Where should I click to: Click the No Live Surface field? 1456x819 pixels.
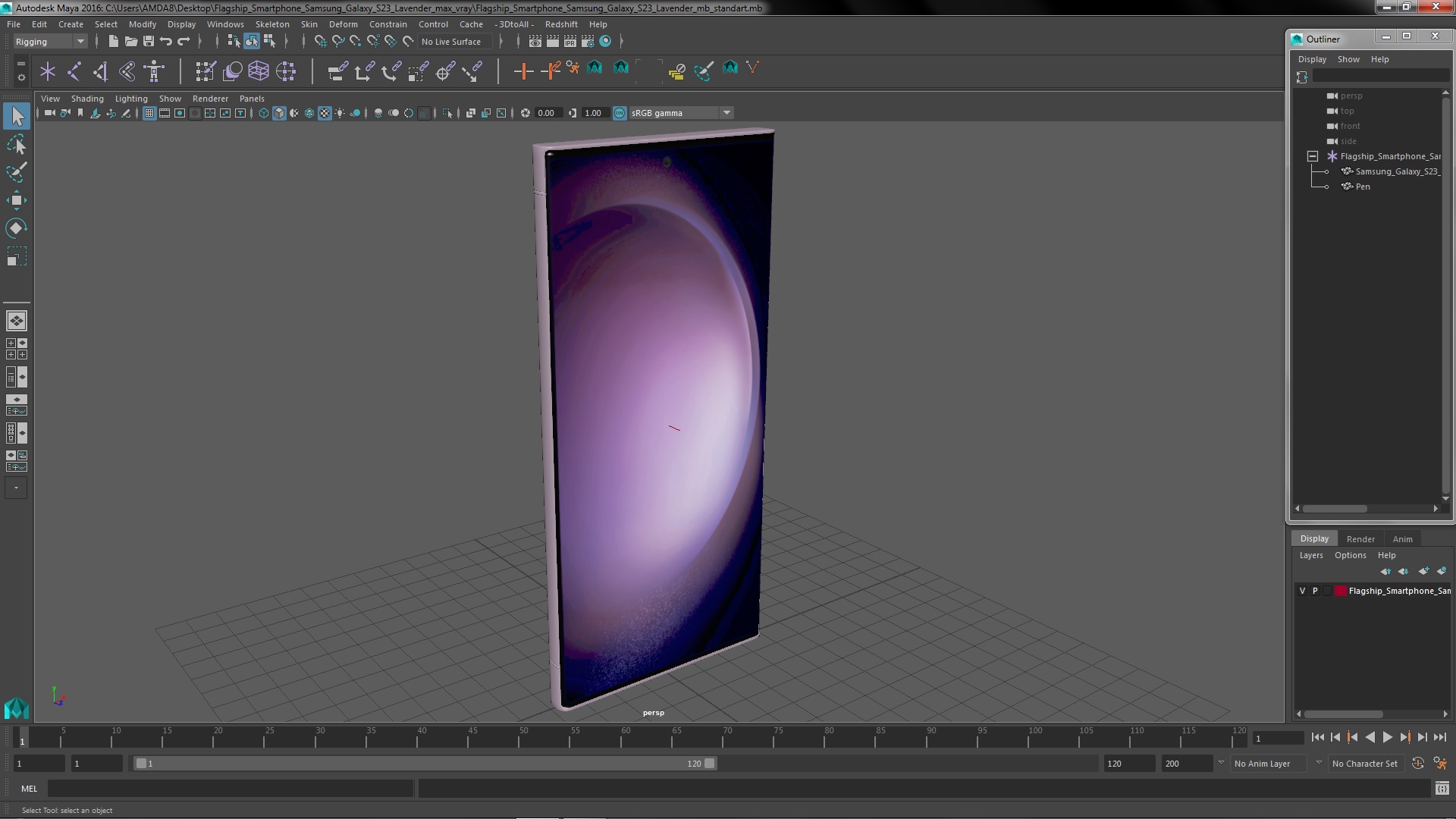click(453, 42)
